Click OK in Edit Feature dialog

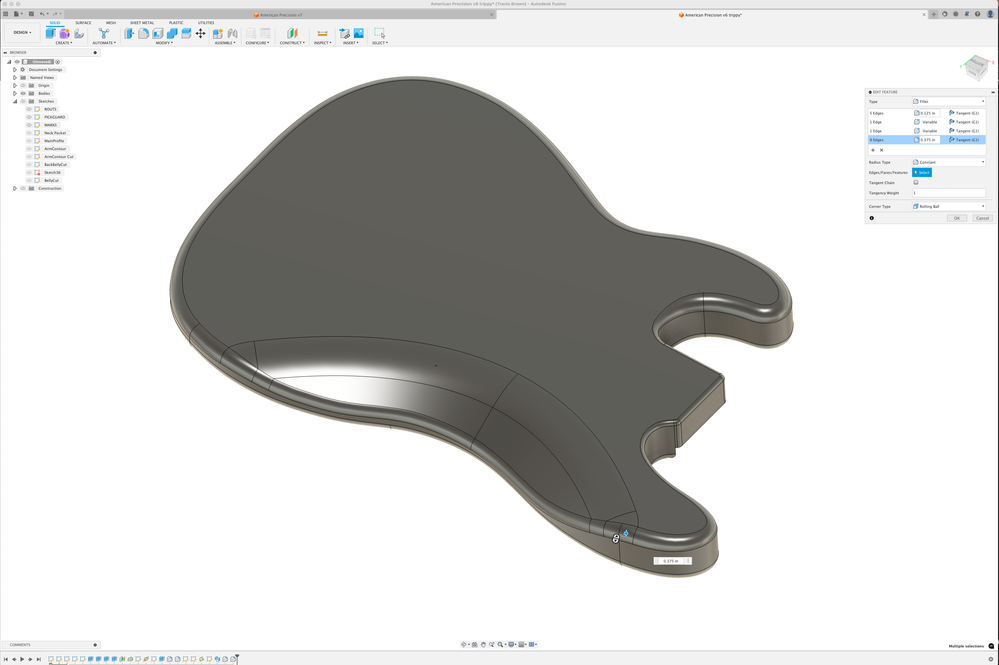[956, 218]
